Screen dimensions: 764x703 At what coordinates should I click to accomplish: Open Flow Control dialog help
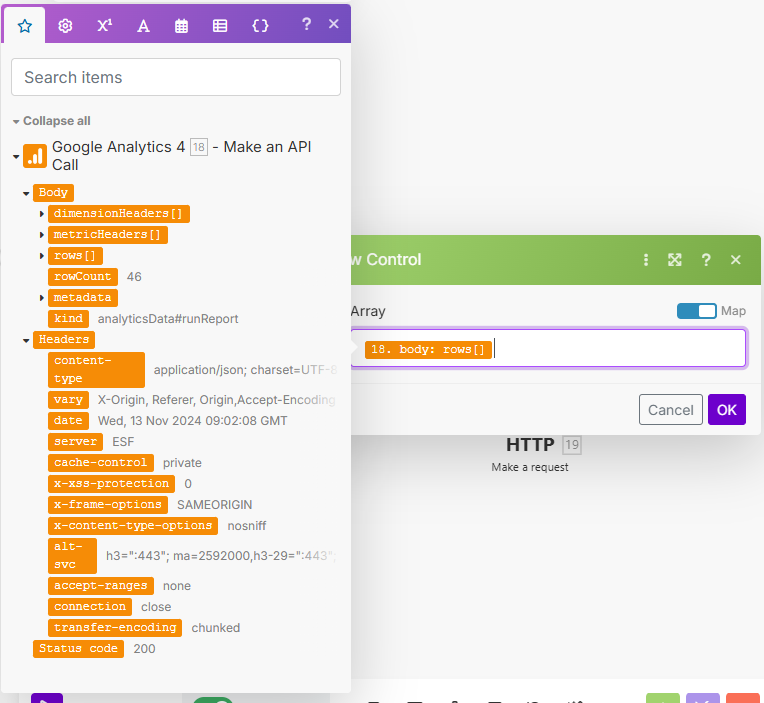click(x=706, y=260)
